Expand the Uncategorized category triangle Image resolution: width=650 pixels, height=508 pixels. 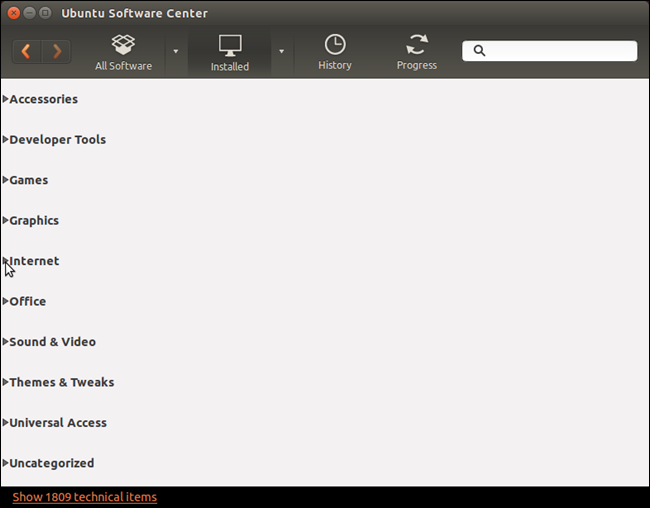click(x=5, y=463)
